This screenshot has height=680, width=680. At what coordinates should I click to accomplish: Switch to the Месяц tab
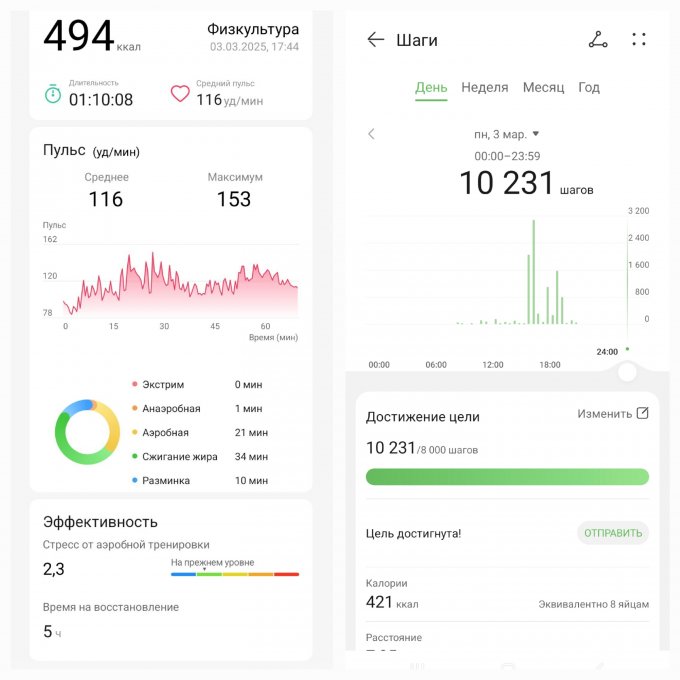point(543,88)
